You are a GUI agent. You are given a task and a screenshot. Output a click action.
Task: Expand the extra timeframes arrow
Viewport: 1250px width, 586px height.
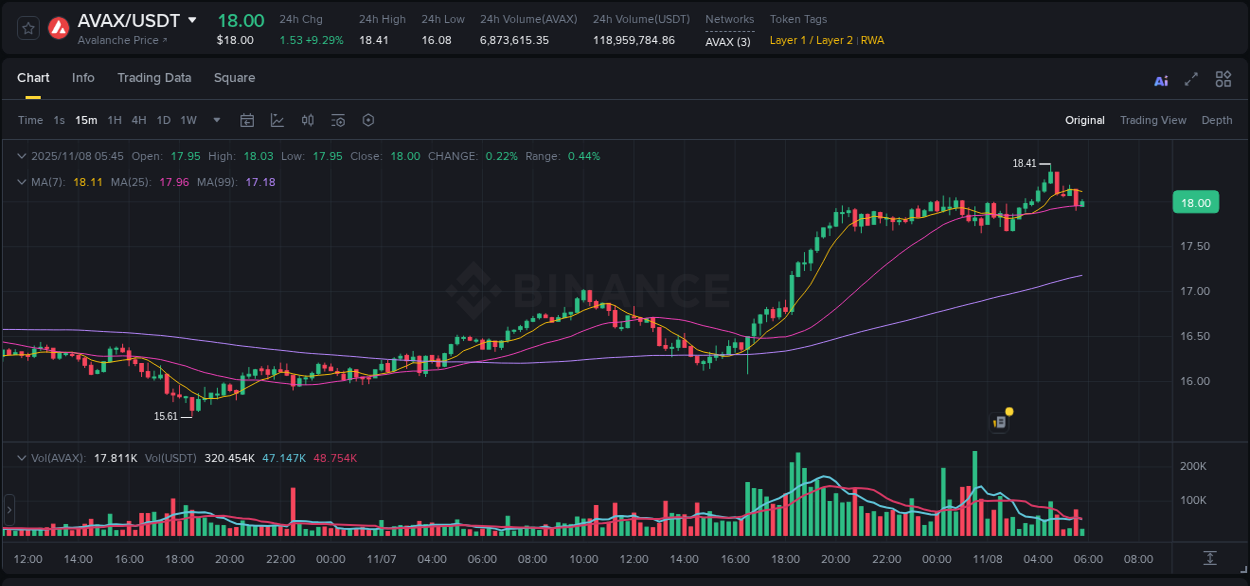pos(215,119)
